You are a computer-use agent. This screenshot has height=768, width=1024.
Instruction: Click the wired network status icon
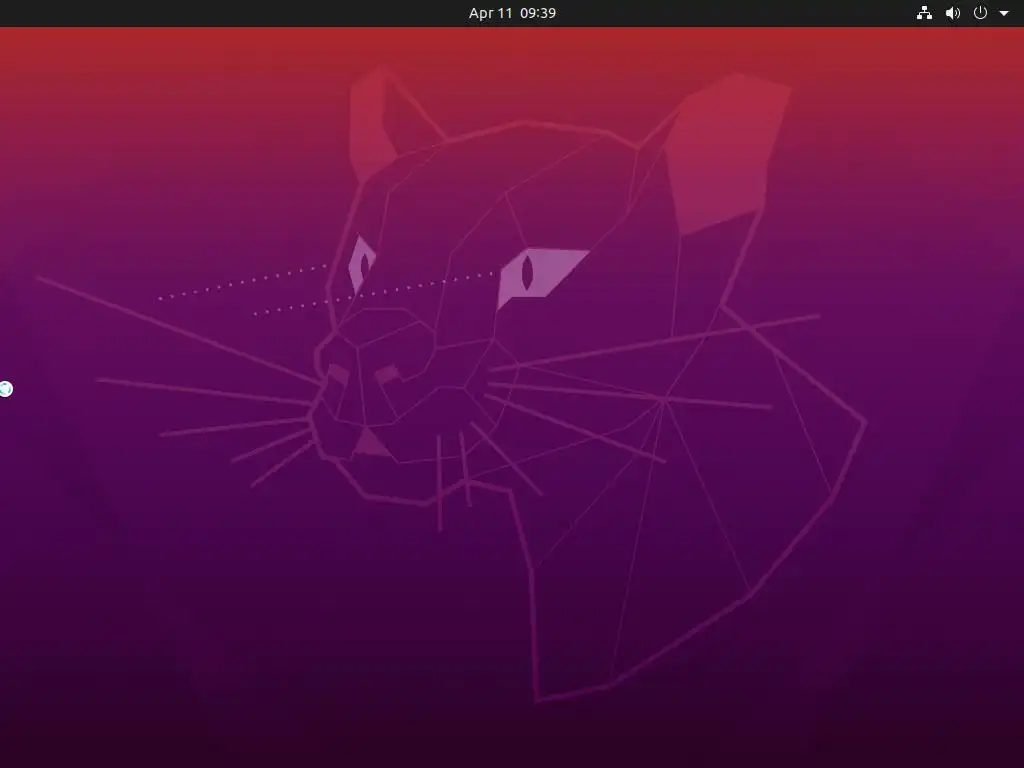[924, 13]
